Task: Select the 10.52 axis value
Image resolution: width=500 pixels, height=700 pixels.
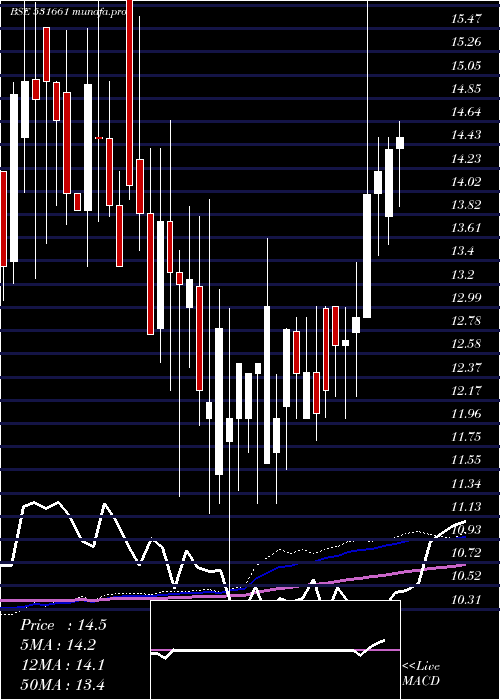Action: [x=467, y=576]
